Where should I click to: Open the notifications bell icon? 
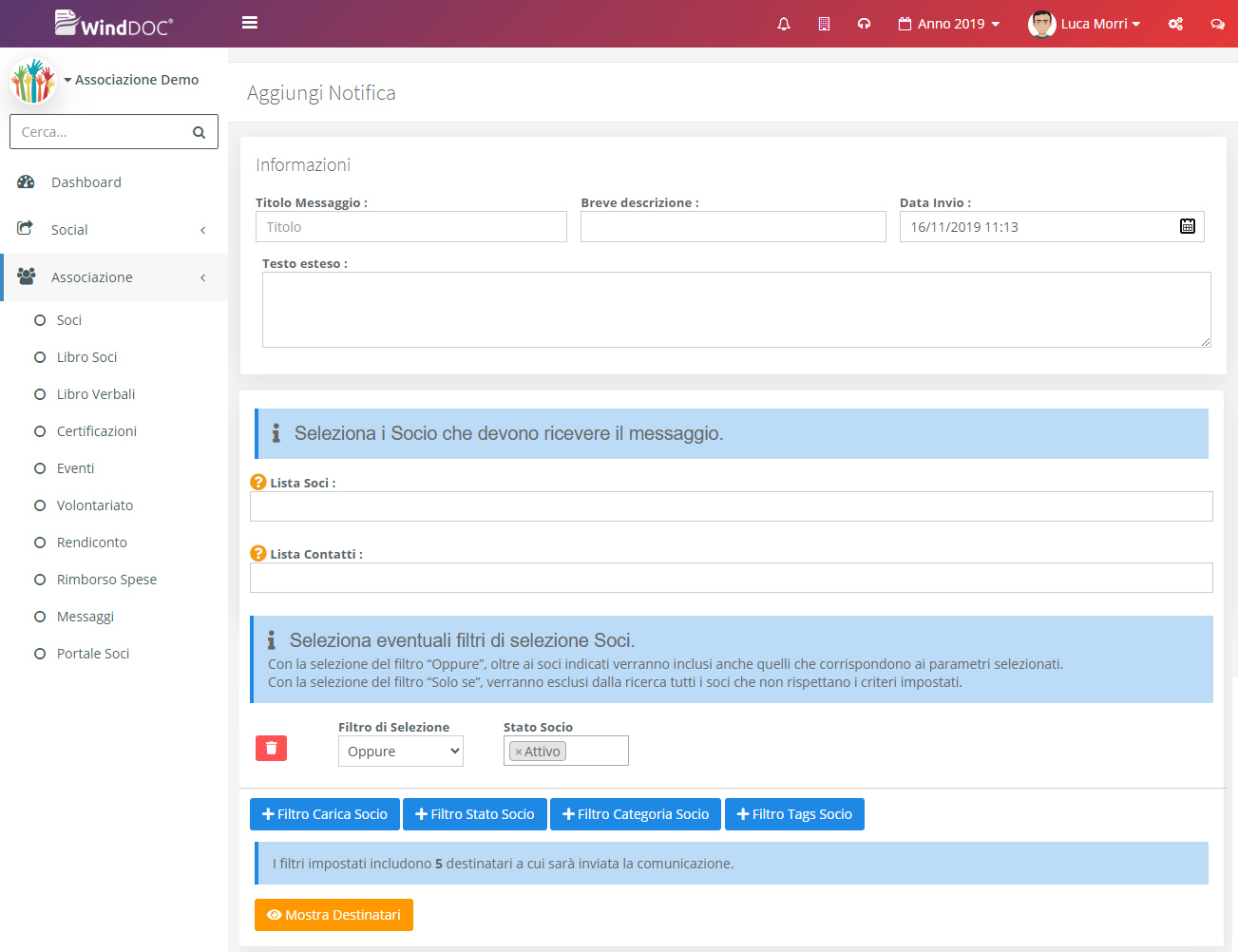click(784, 24)
